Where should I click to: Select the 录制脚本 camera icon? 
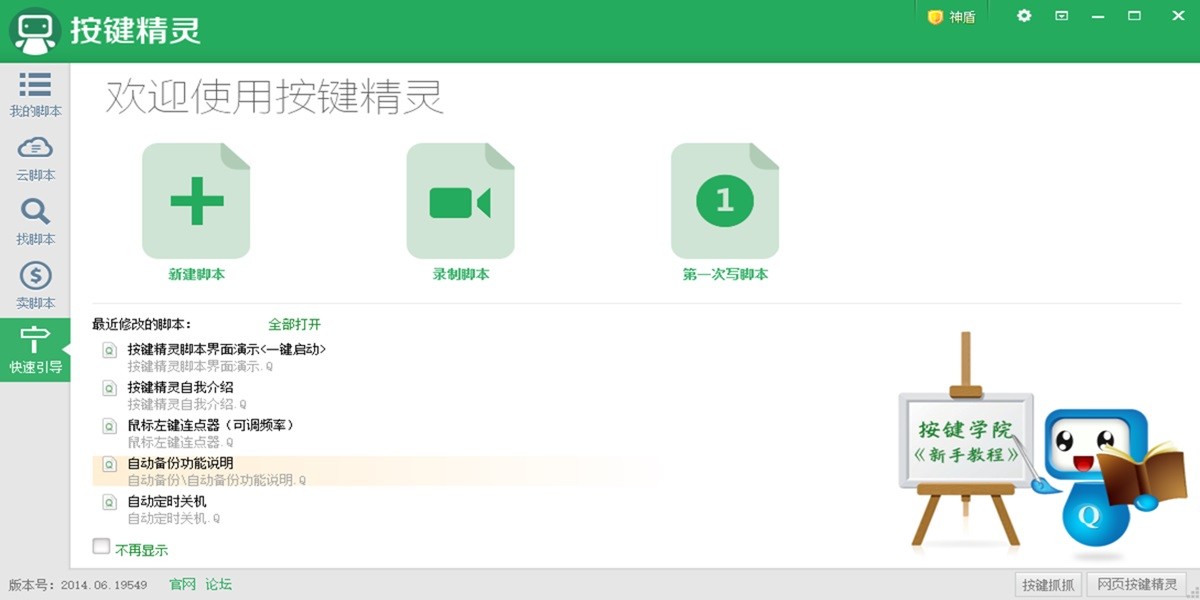460,200
